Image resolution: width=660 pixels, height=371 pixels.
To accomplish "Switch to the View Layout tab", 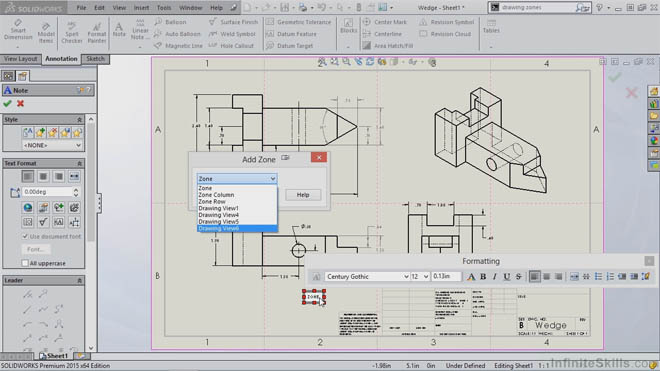I will (x=21, y=59).
